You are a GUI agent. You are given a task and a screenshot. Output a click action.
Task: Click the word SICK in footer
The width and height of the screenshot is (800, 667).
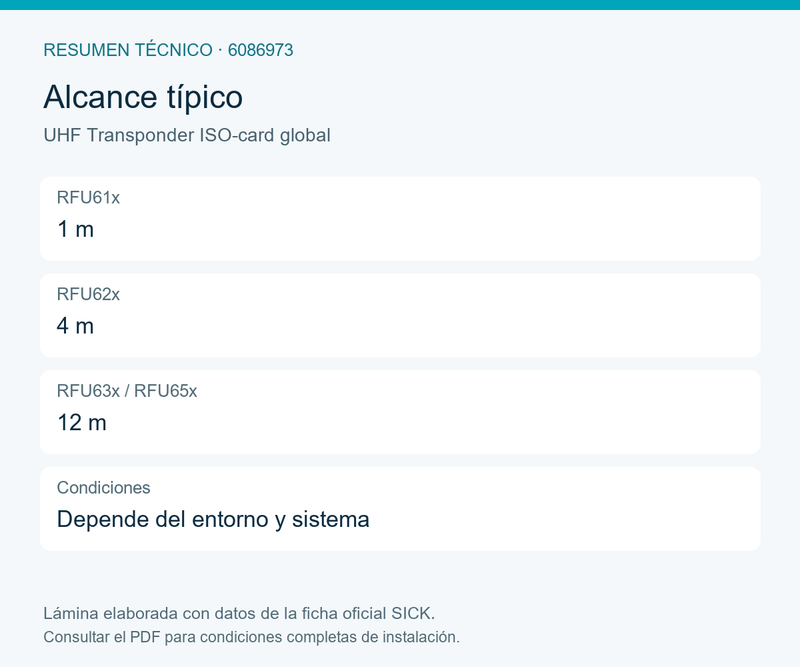pyautogui.click(x=413, y=613)
